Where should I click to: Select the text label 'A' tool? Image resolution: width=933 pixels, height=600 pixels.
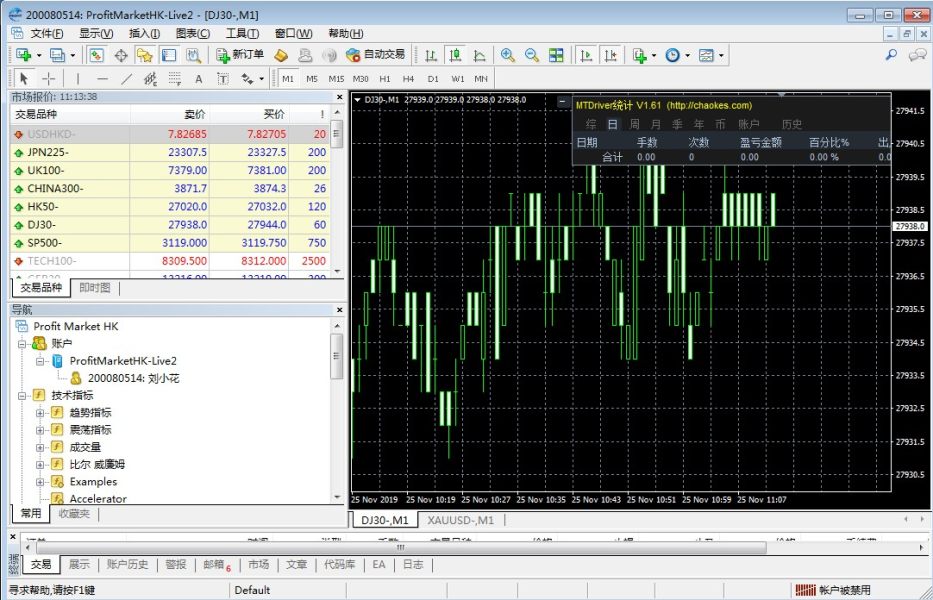pyautogui.click(x=198, y=79)
